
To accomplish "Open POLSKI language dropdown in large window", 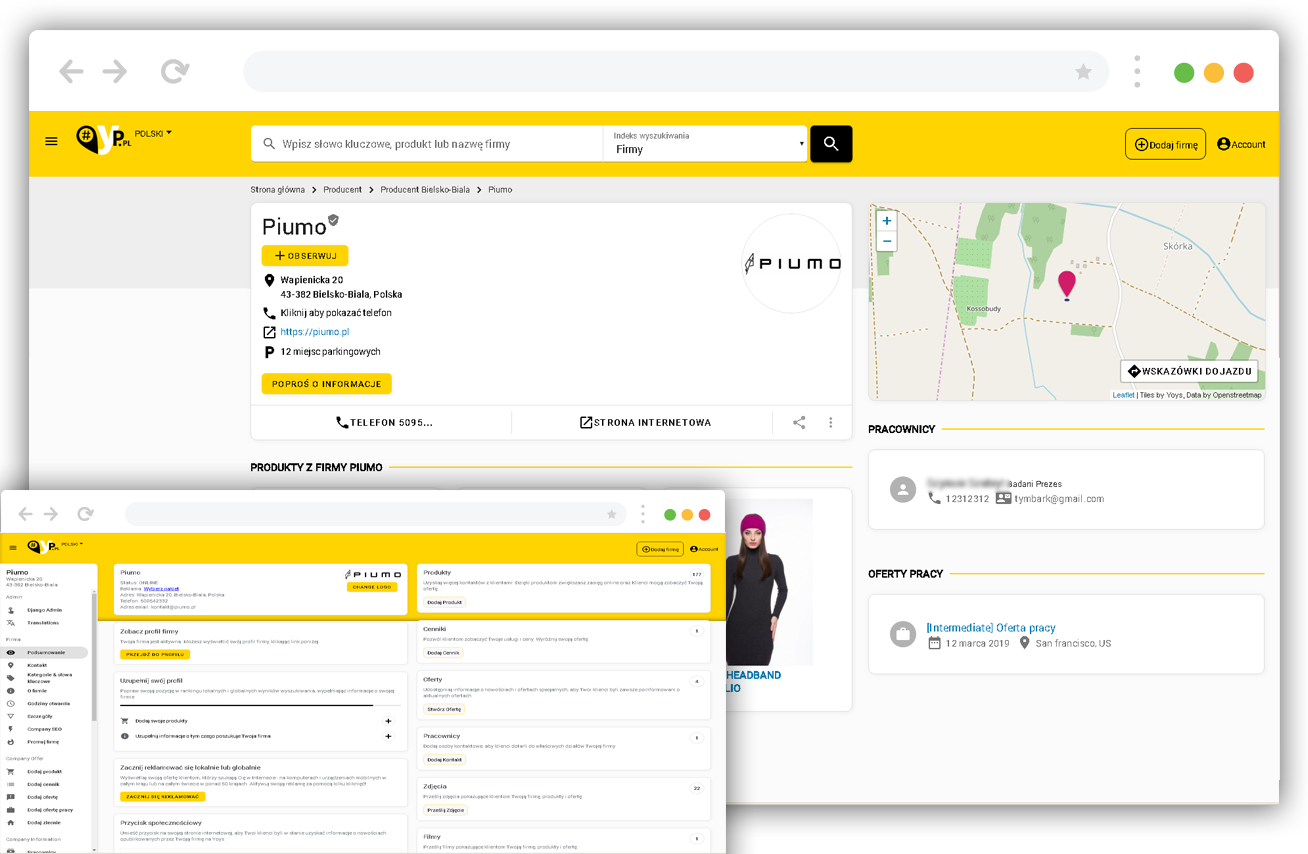I will [154, 133].
